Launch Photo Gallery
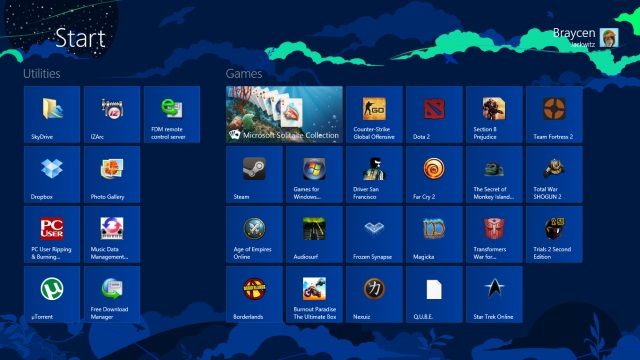 [112, 174]
